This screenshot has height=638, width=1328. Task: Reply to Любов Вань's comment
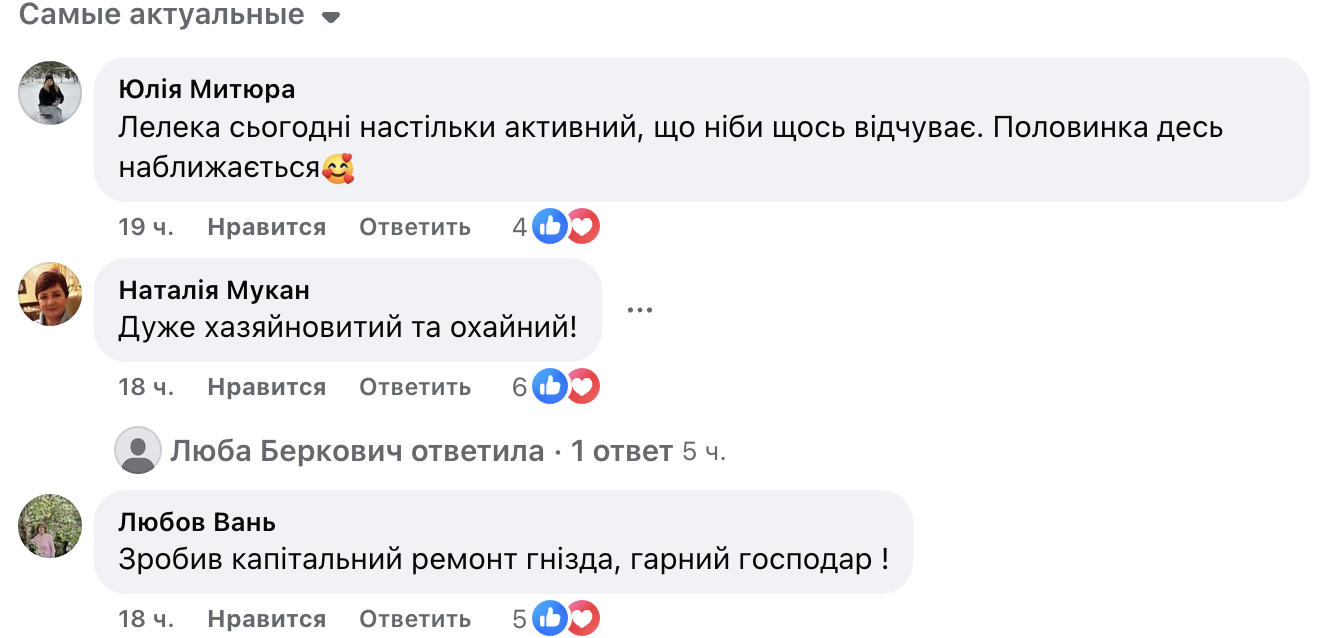click(415, 619)
